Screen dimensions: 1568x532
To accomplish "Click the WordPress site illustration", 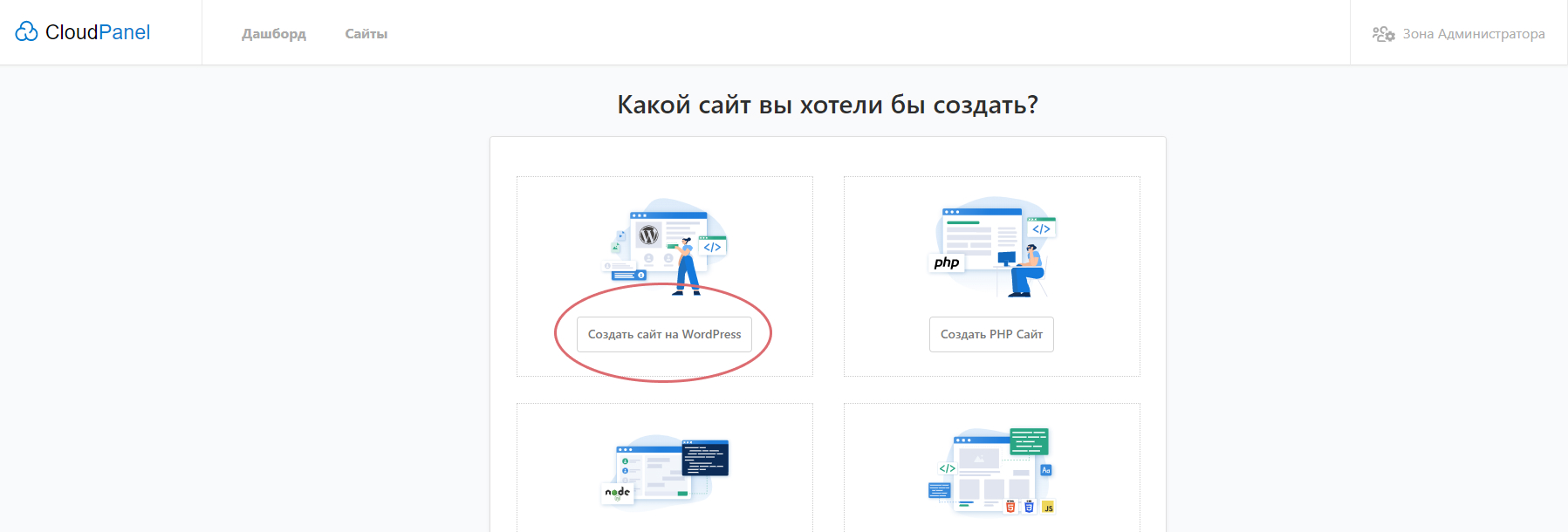I will click(x=666, y=246).
